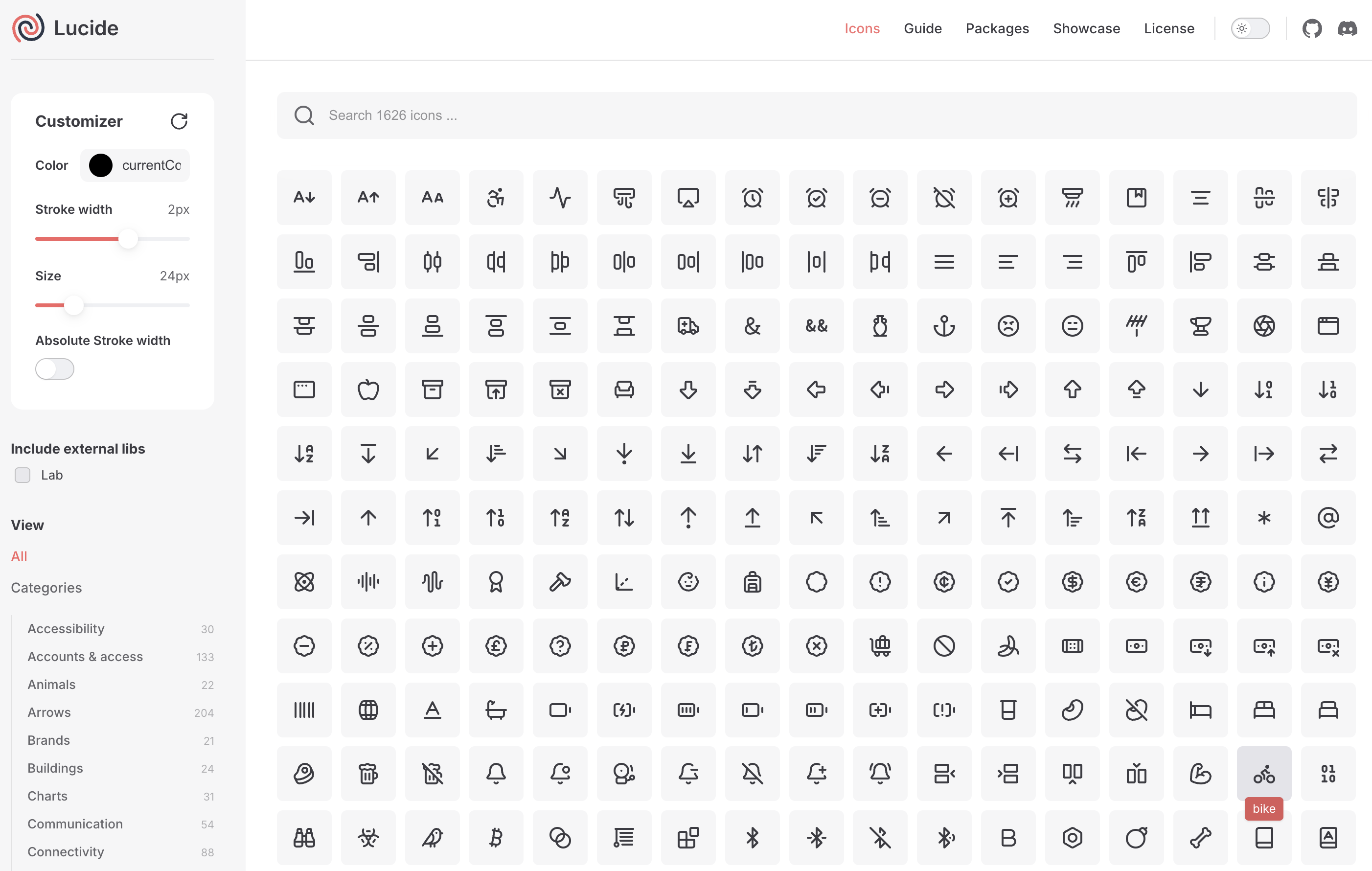Filter by Arrows category
This screenshot has height=871, width=1372.
click(49, 712)
